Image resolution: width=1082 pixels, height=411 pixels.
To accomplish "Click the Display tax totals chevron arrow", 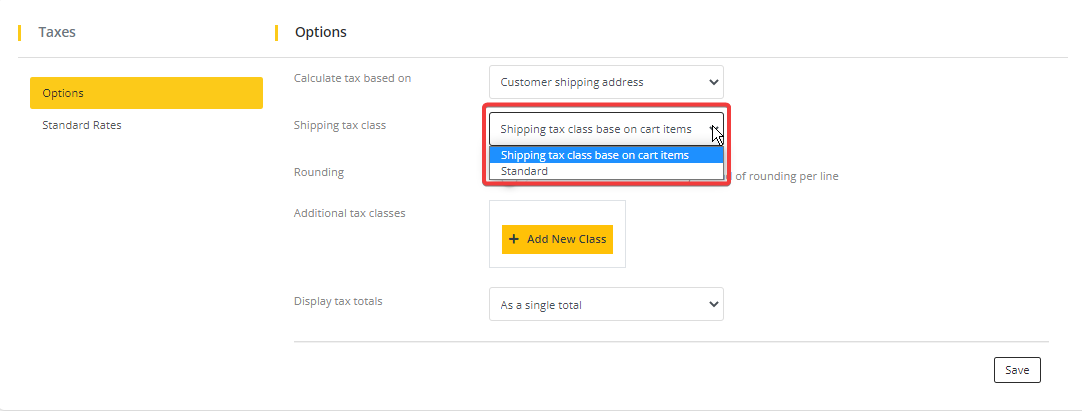I will pos(713,304).
